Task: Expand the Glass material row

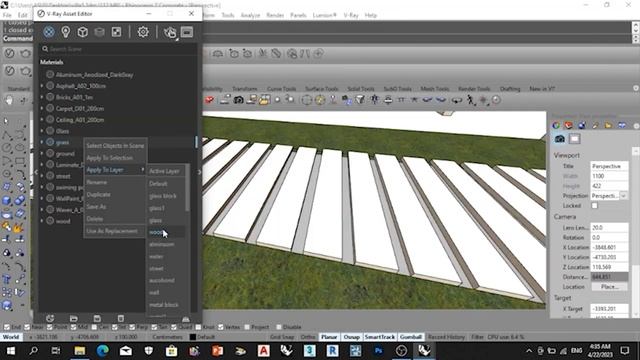Action: 42,131
